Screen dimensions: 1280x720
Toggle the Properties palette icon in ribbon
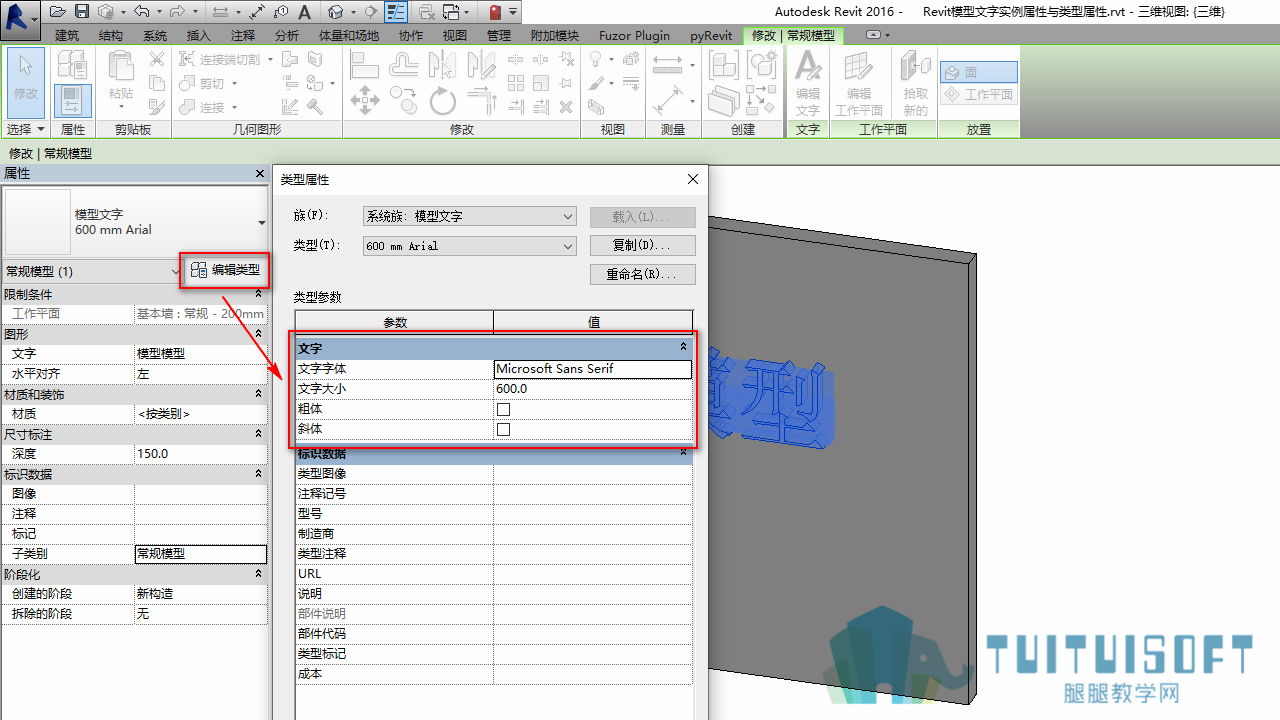[72, 101]
